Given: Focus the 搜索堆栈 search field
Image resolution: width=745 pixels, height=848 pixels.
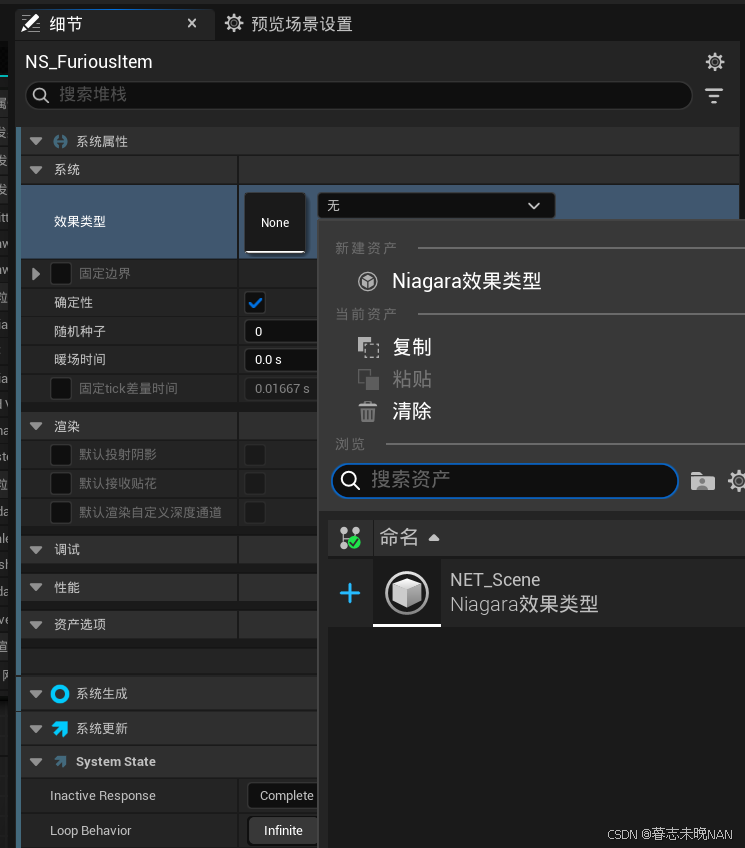Looking at the screenshot, I should [x=359, y=95].
